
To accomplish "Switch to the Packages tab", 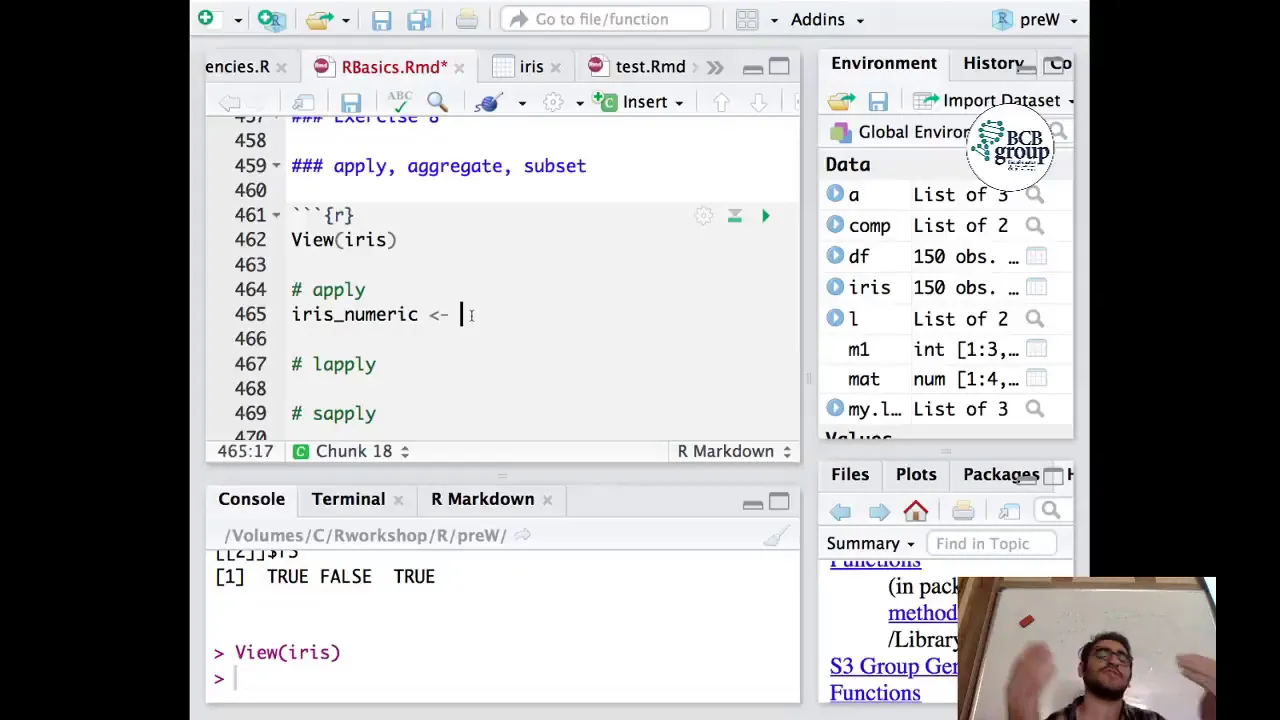I will click(x=1001, y=474).
